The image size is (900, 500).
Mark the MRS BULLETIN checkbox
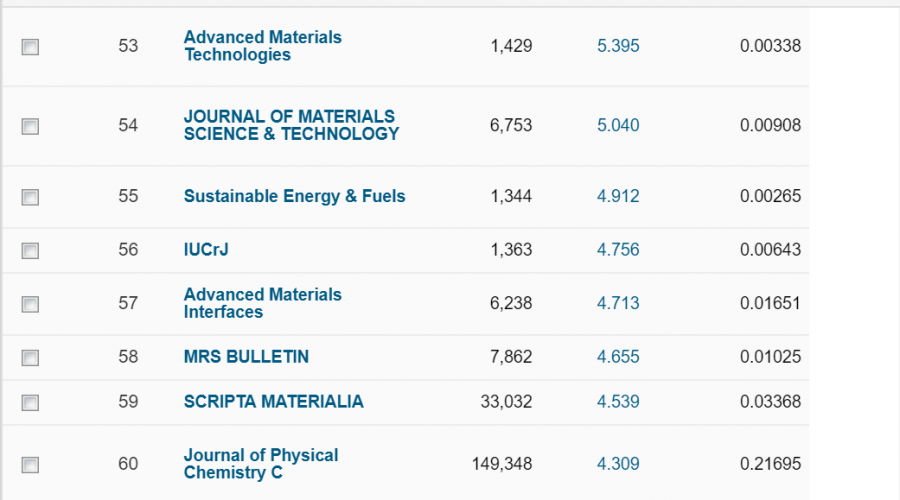31,357
